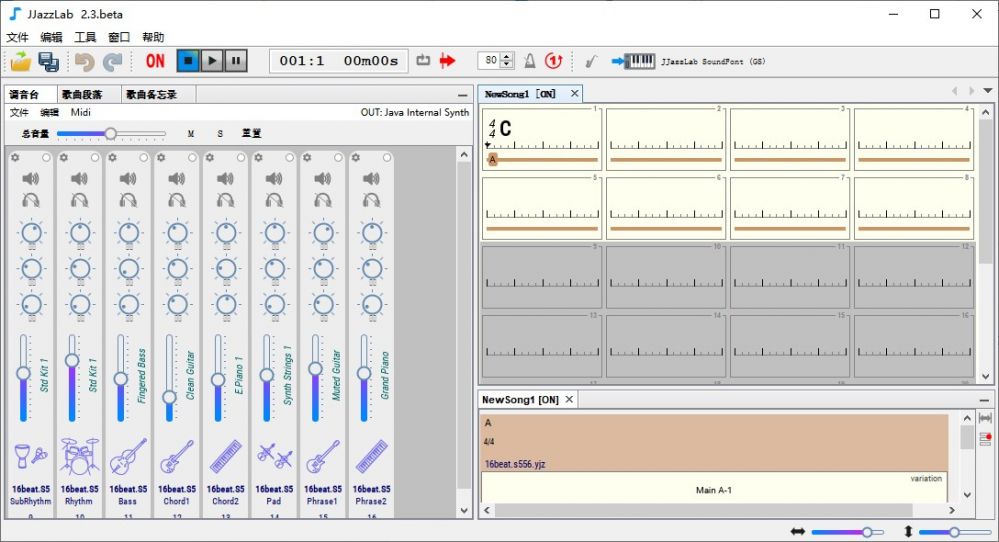Adjust the horizontal zoom slider

(x=847, y=532)
